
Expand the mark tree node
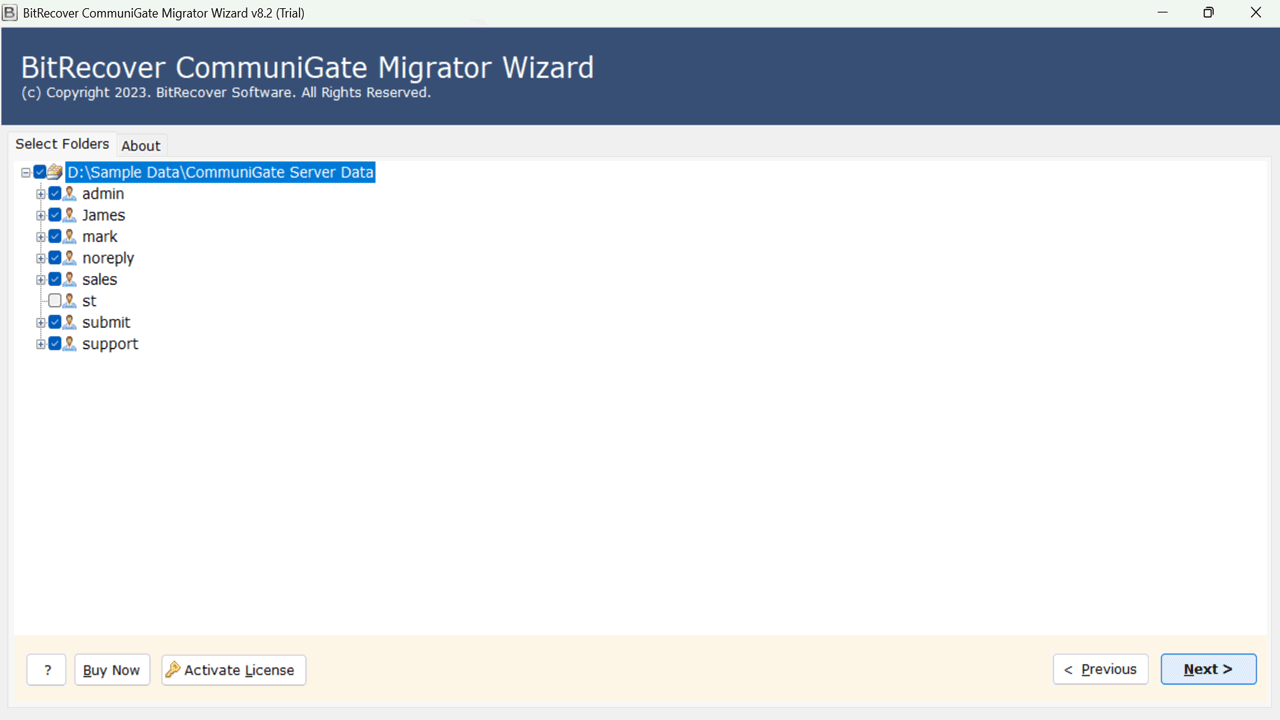point(41,237)
